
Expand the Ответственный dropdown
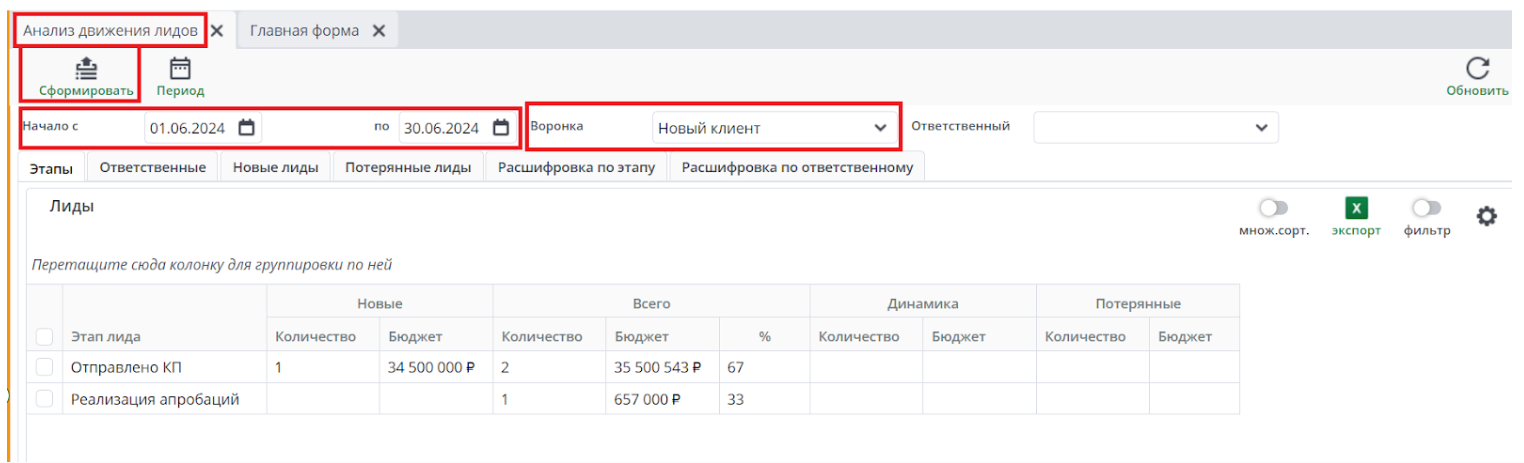pyautogui.click(x=1261, y=128)
